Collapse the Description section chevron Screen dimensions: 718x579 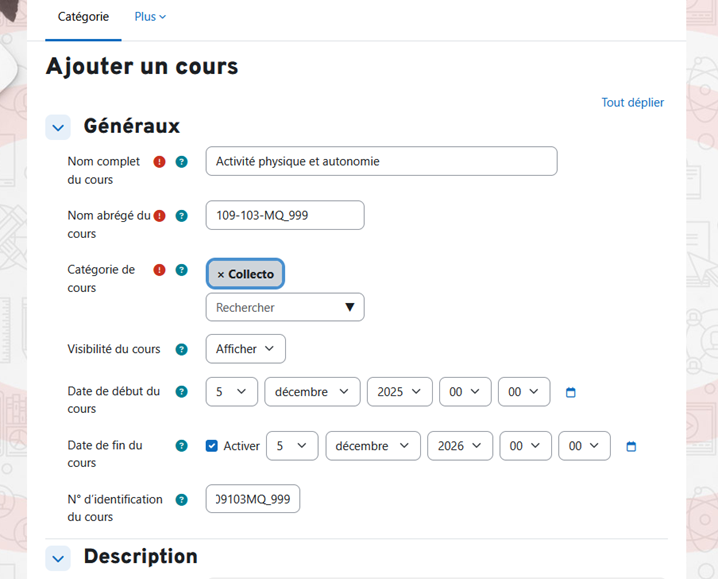[x=58, y=558]
